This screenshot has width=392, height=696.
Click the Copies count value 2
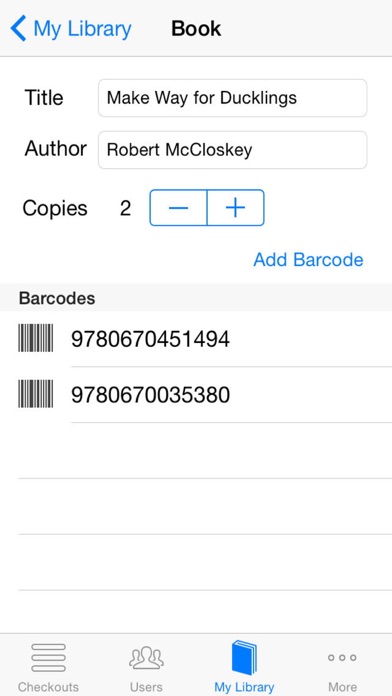(126, 208)
